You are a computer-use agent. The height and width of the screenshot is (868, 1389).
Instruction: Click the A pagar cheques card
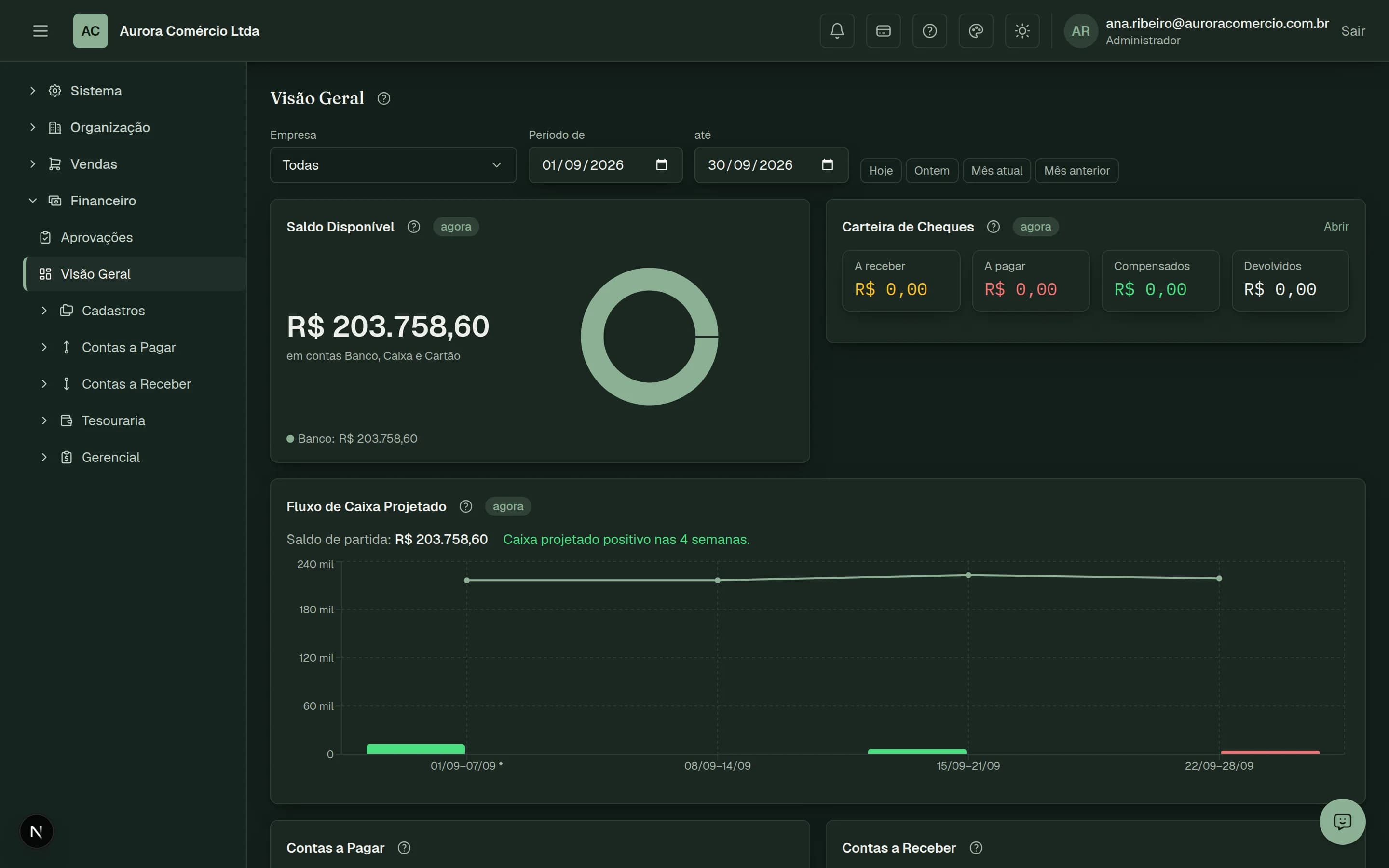pyautogui.click(x=1031, y=281)
